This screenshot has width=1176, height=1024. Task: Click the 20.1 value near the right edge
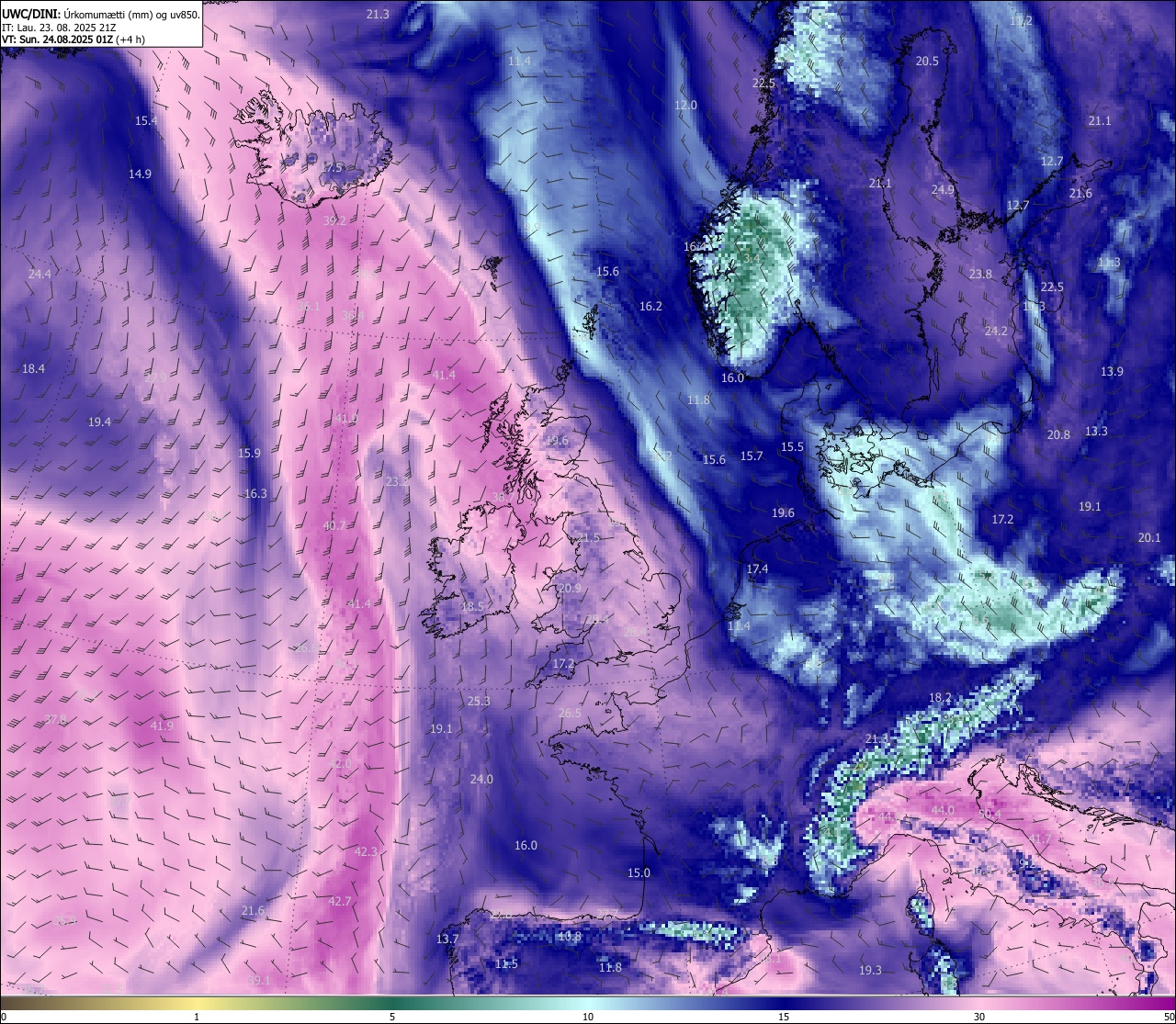tap(1149, 537)
